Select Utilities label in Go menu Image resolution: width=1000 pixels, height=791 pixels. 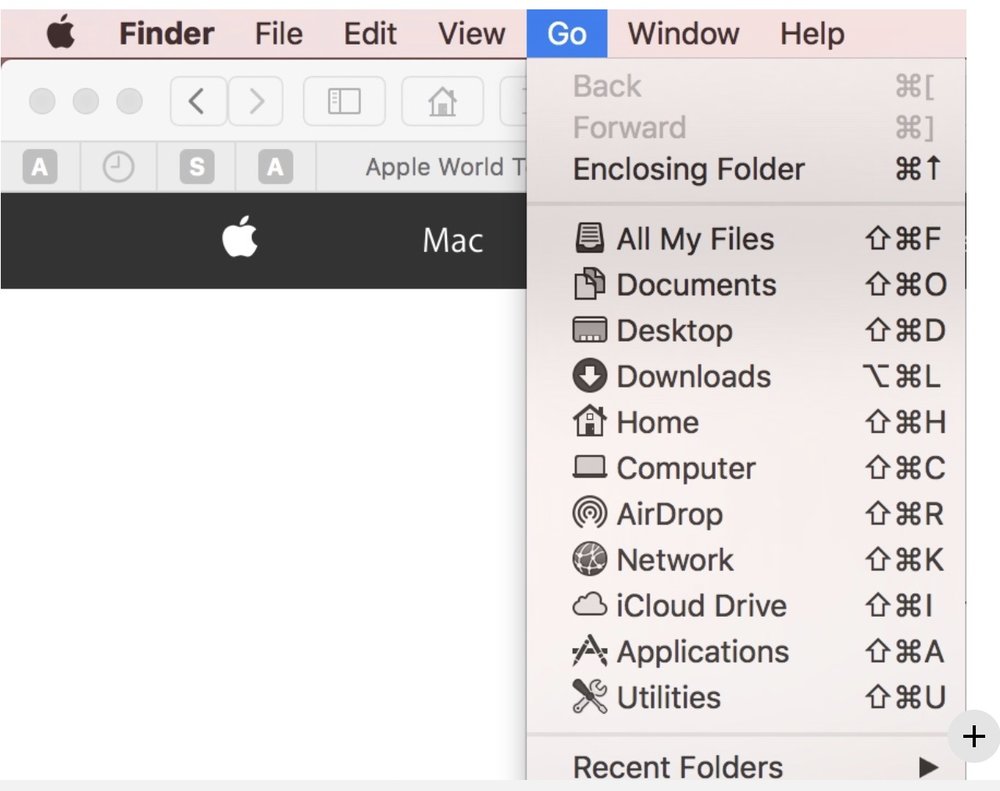click(x=668, y=697)
